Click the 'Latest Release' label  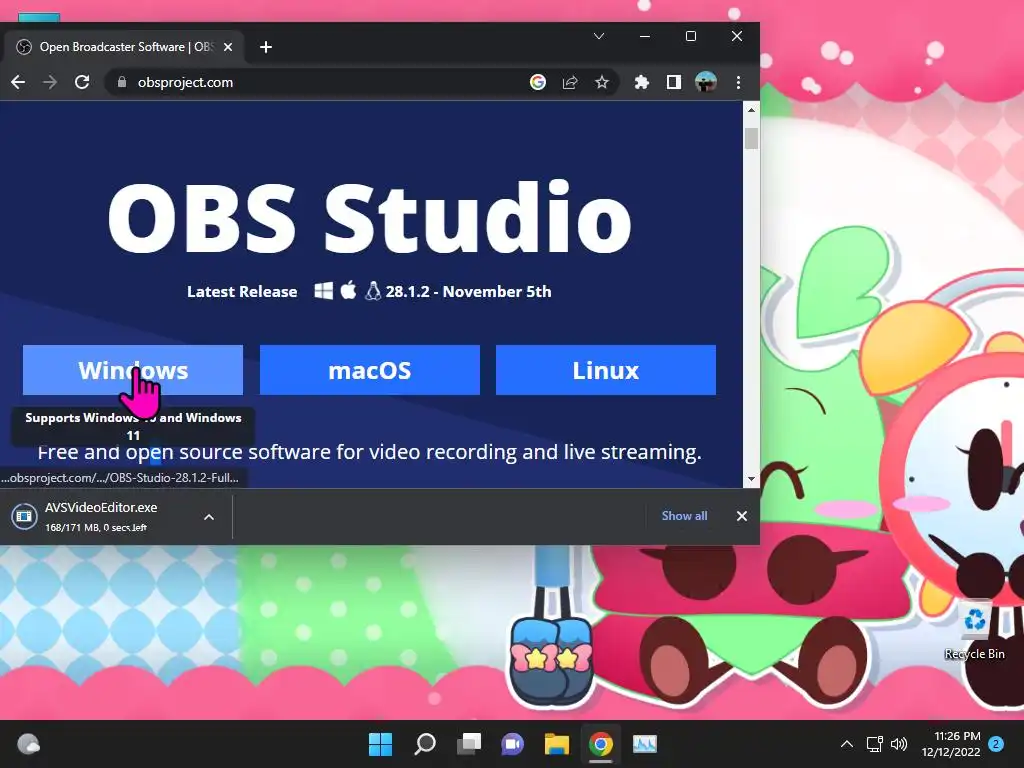242,291
